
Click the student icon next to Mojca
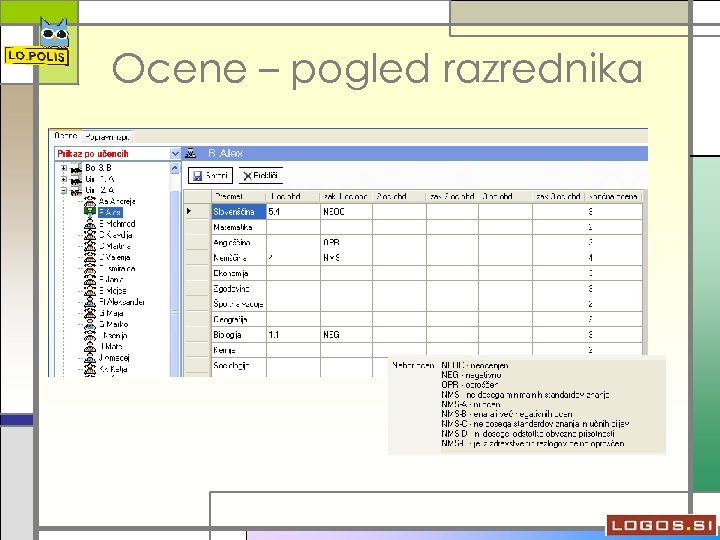[90, 291]
